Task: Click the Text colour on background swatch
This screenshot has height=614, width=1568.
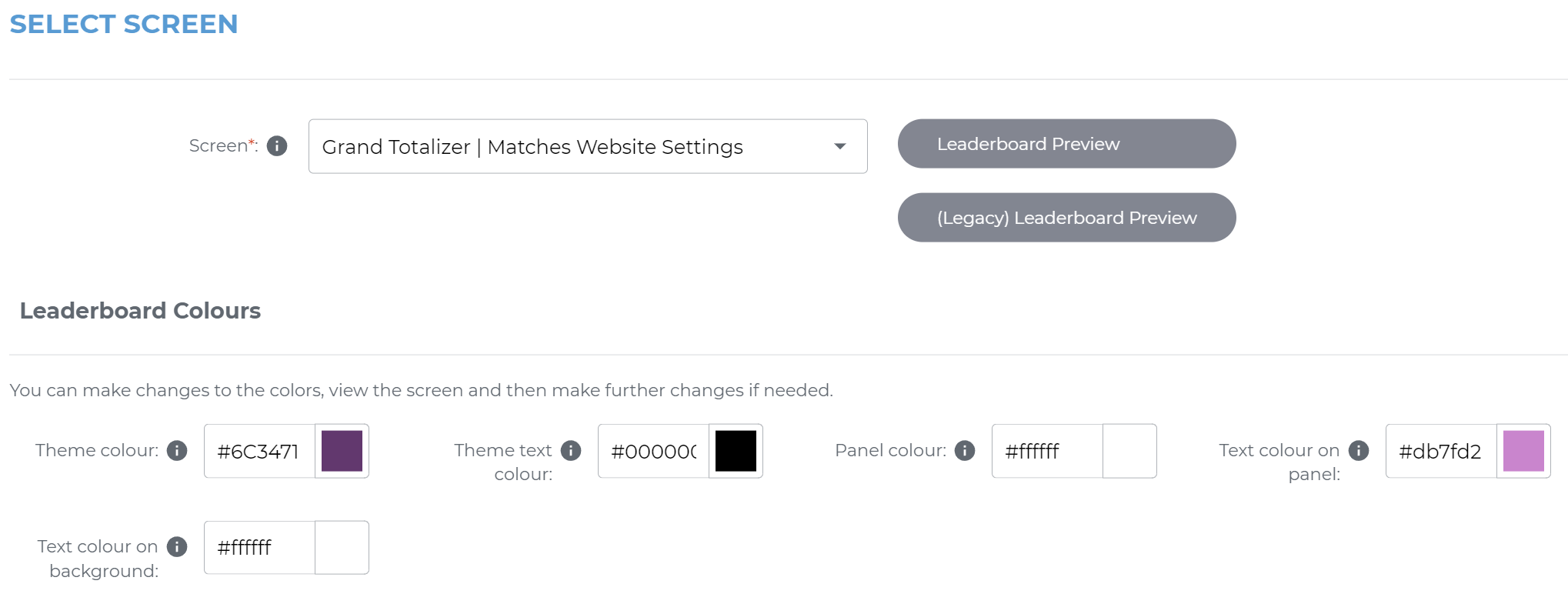Action: 342,547
